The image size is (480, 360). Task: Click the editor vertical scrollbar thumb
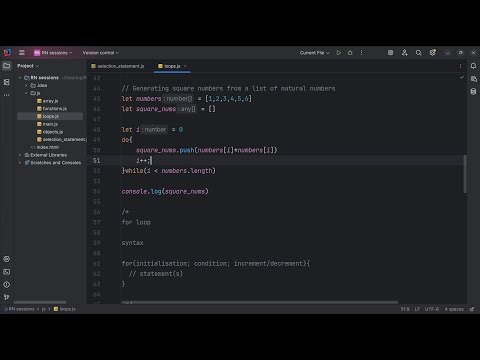(465, 174)
